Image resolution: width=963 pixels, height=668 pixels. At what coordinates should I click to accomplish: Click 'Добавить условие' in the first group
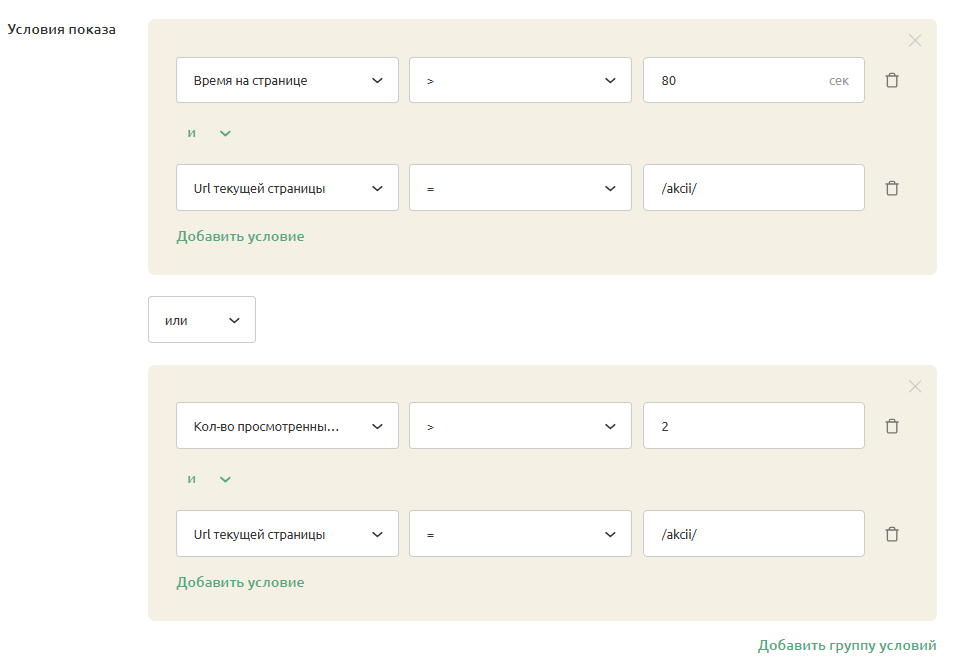pyautogui.click(x=240, y=237)
